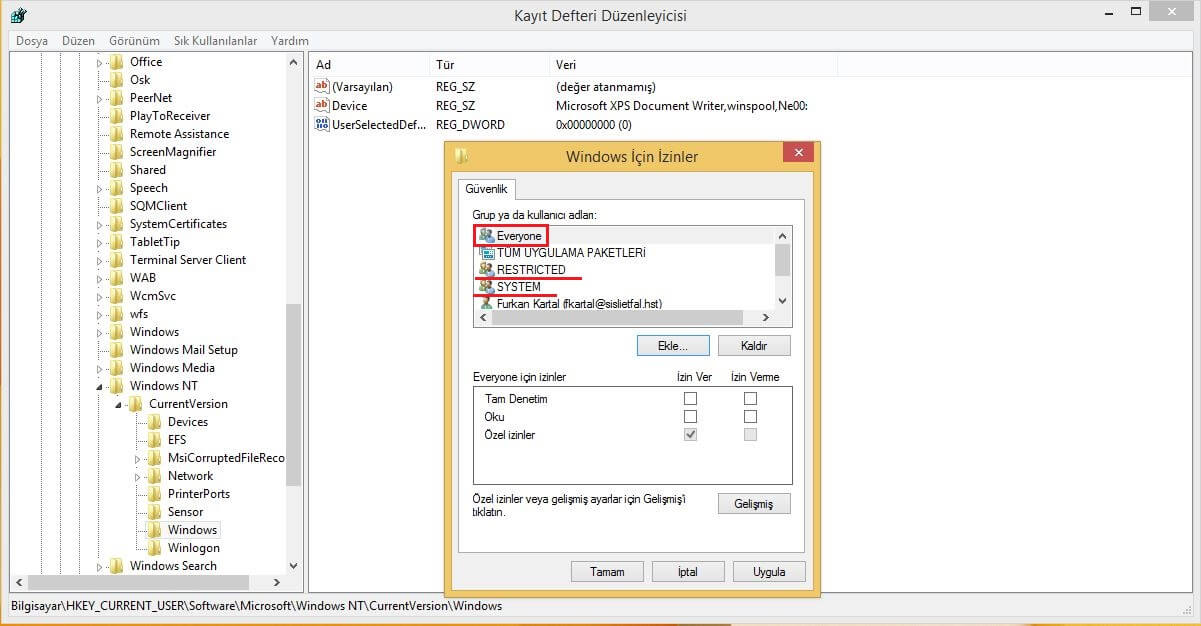Expand the Speech key
This screenshot has width=1201, height=626.
100,188
